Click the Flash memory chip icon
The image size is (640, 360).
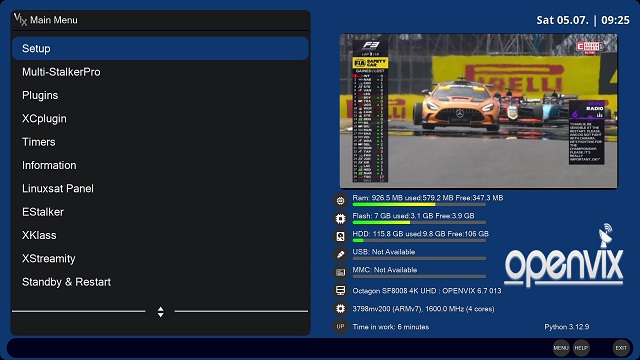coord(340,218)
